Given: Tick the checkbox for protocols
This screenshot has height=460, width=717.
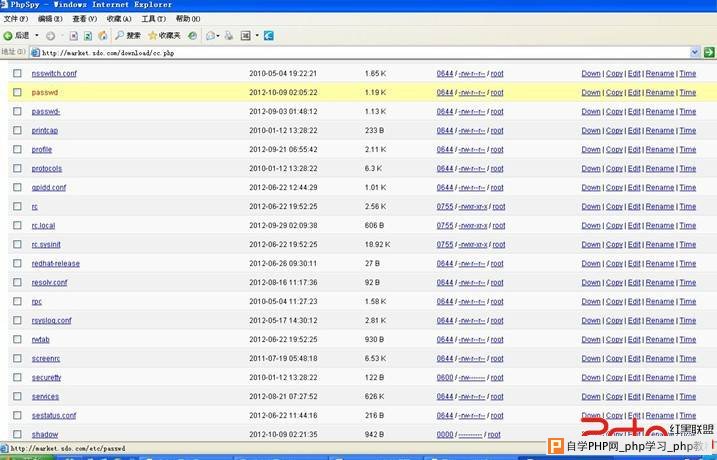Looking at the screenshot, I should click(17, 168).
